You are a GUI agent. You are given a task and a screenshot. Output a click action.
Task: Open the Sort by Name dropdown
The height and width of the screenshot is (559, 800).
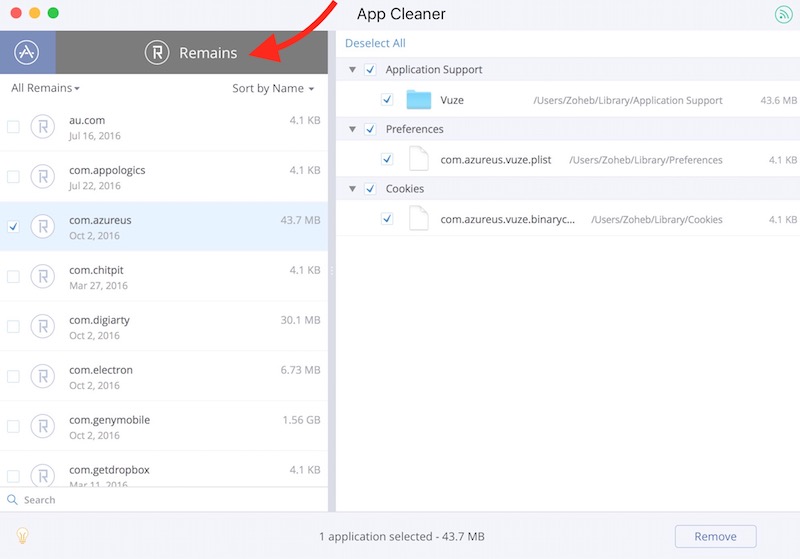pos(273,88)
